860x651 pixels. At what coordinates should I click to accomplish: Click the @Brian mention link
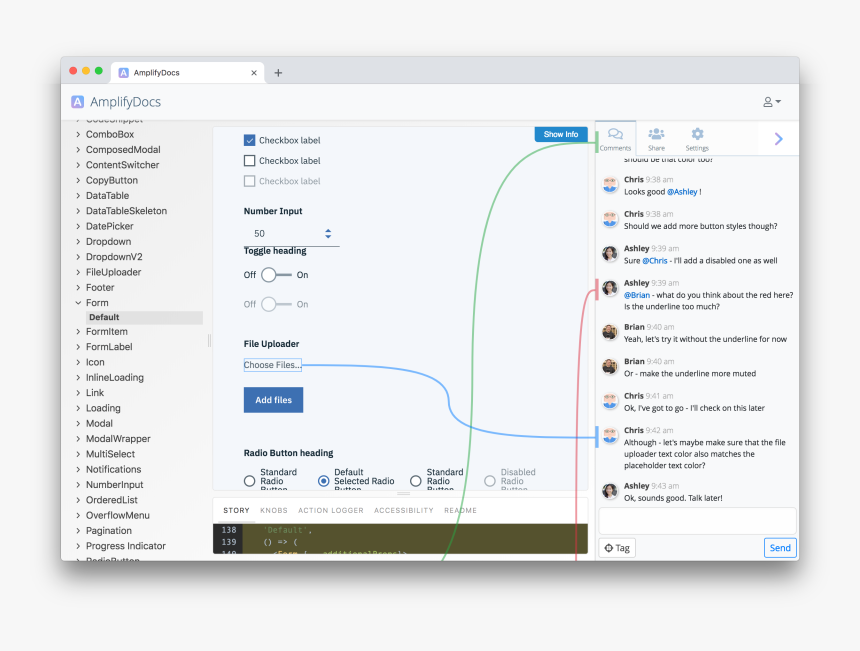click(x=637, y=295)
